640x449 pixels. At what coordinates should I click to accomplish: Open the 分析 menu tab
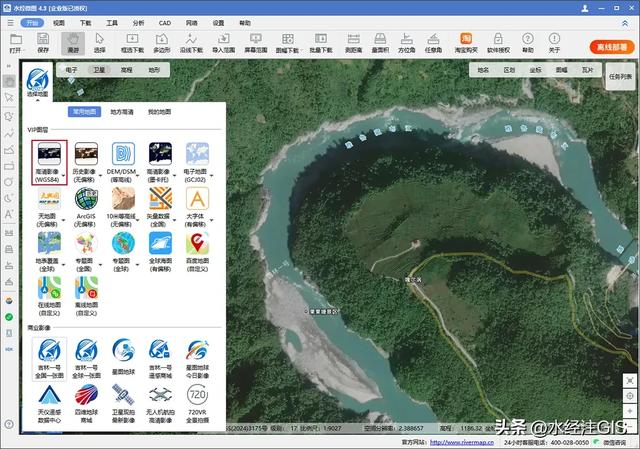(x=138, y=23)
